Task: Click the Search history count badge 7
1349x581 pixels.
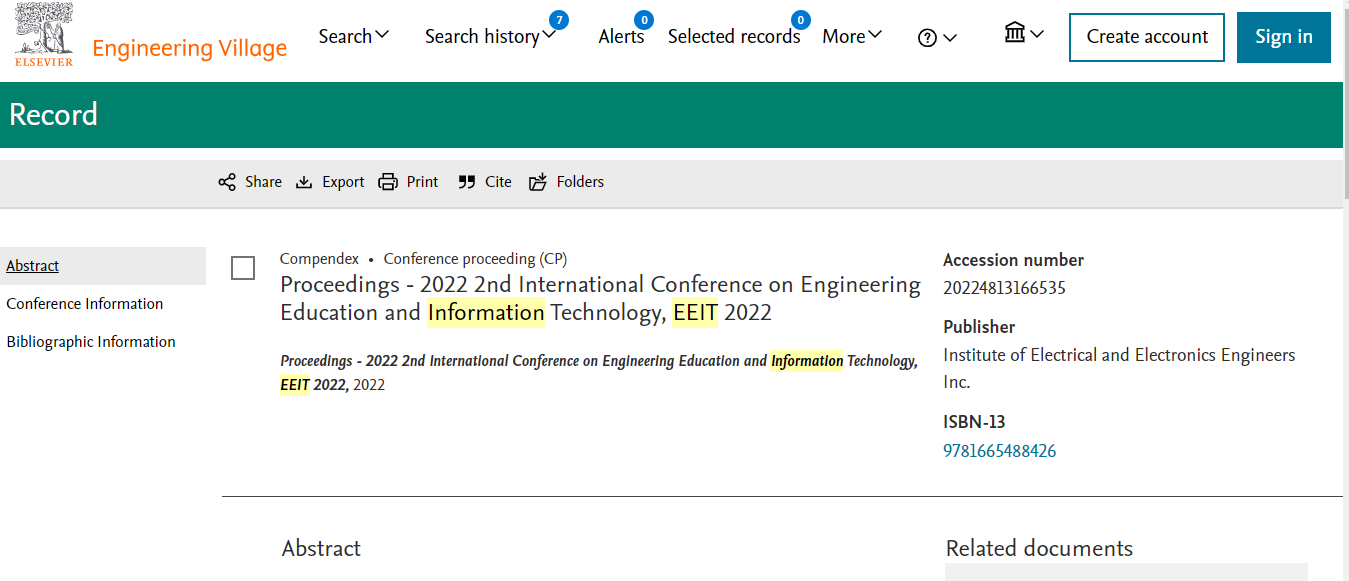Action: (x=559, y=19)
